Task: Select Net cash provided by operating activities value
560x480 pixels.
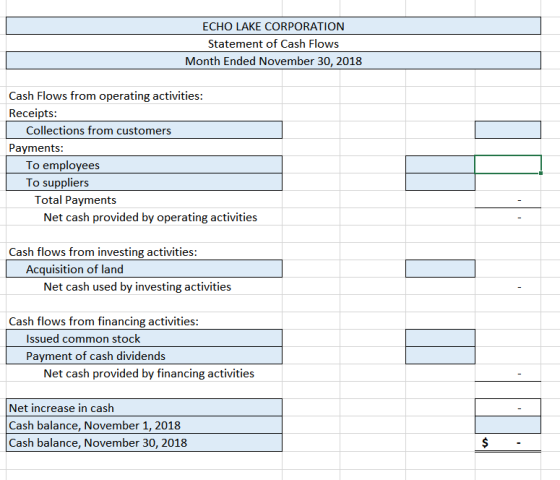Action: point(508,217)
